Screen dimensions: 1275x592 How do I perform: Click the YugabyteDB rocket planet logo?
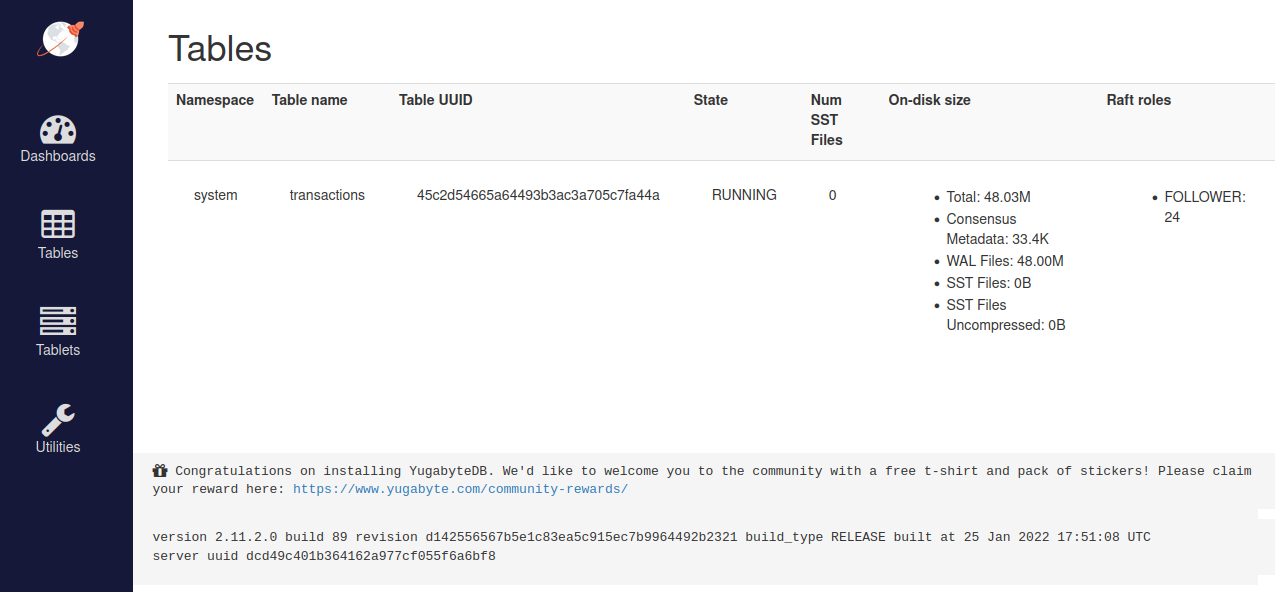pyautogui.click(x=58, y=39)
